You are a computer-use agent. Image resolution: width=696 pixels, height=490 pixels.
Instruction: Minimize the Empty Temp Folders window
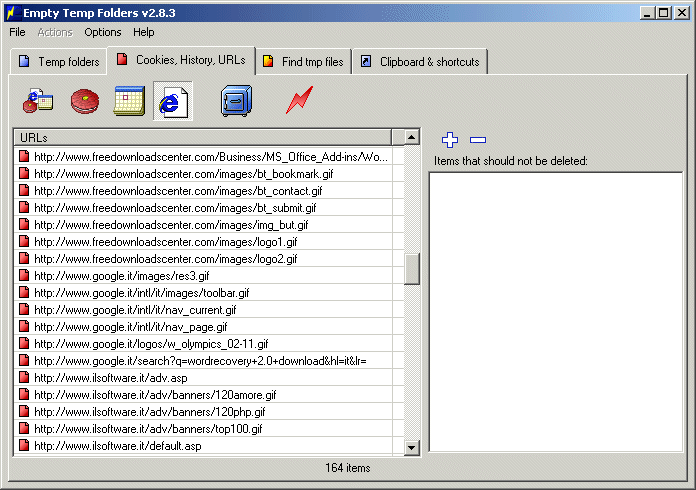(x=648, y=13)
